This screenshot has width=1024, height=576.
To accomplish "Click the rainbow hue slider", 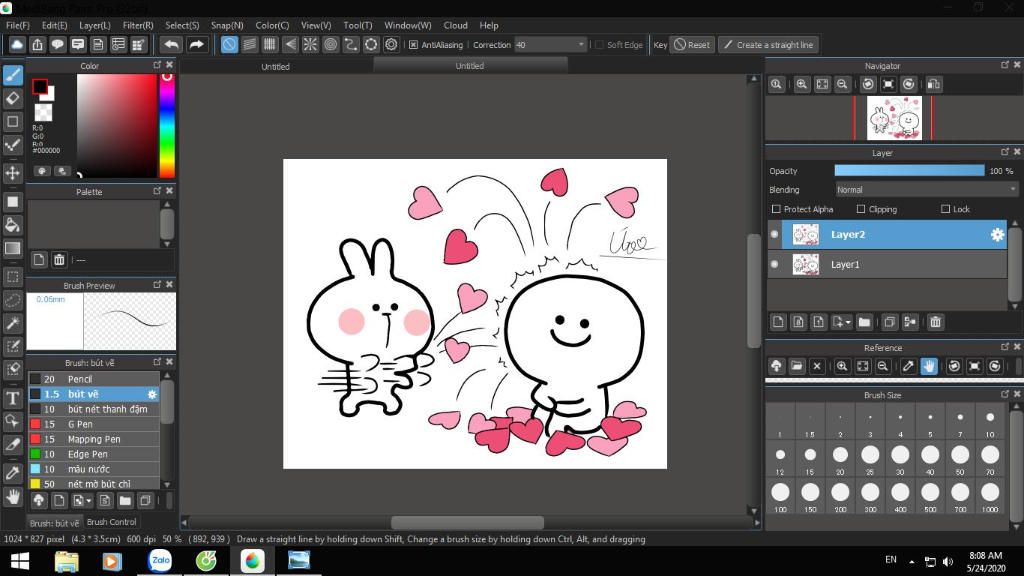I will (x=167, y=125).
